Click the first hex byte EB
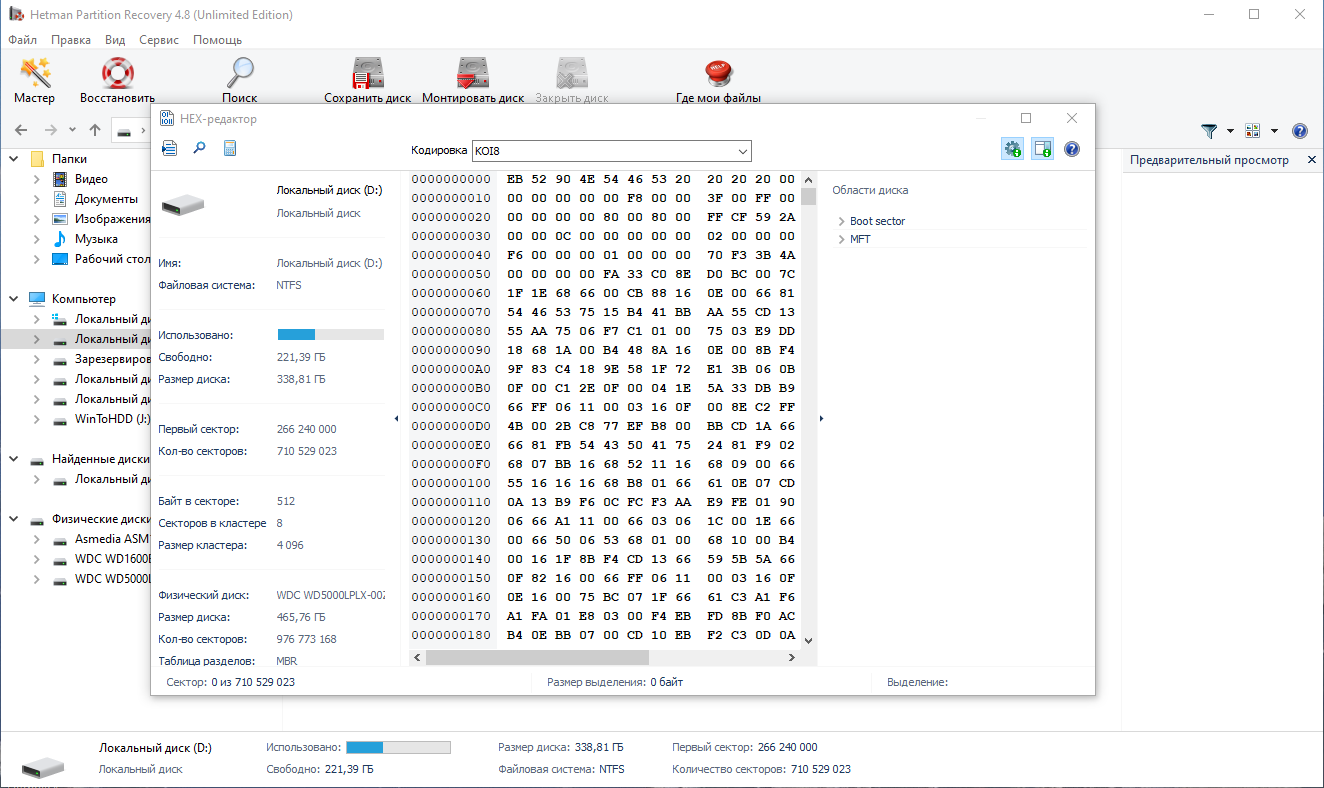Image resolution: width=1324 pixels, height=788 pixels. tap(516, 179)
